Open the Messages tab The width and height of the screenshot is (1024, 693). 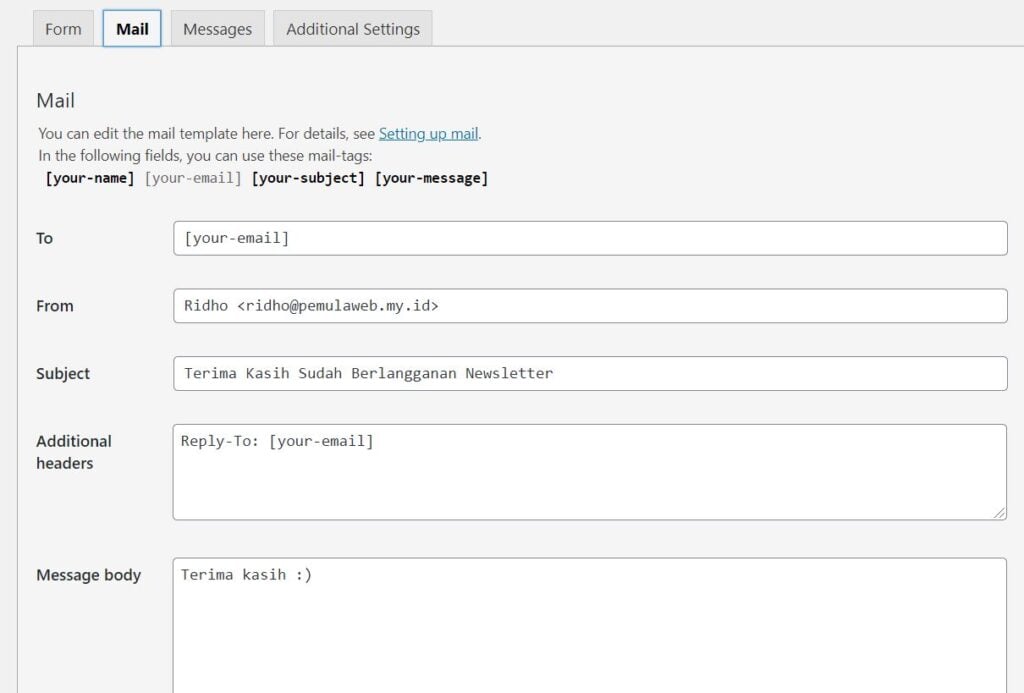217,29
